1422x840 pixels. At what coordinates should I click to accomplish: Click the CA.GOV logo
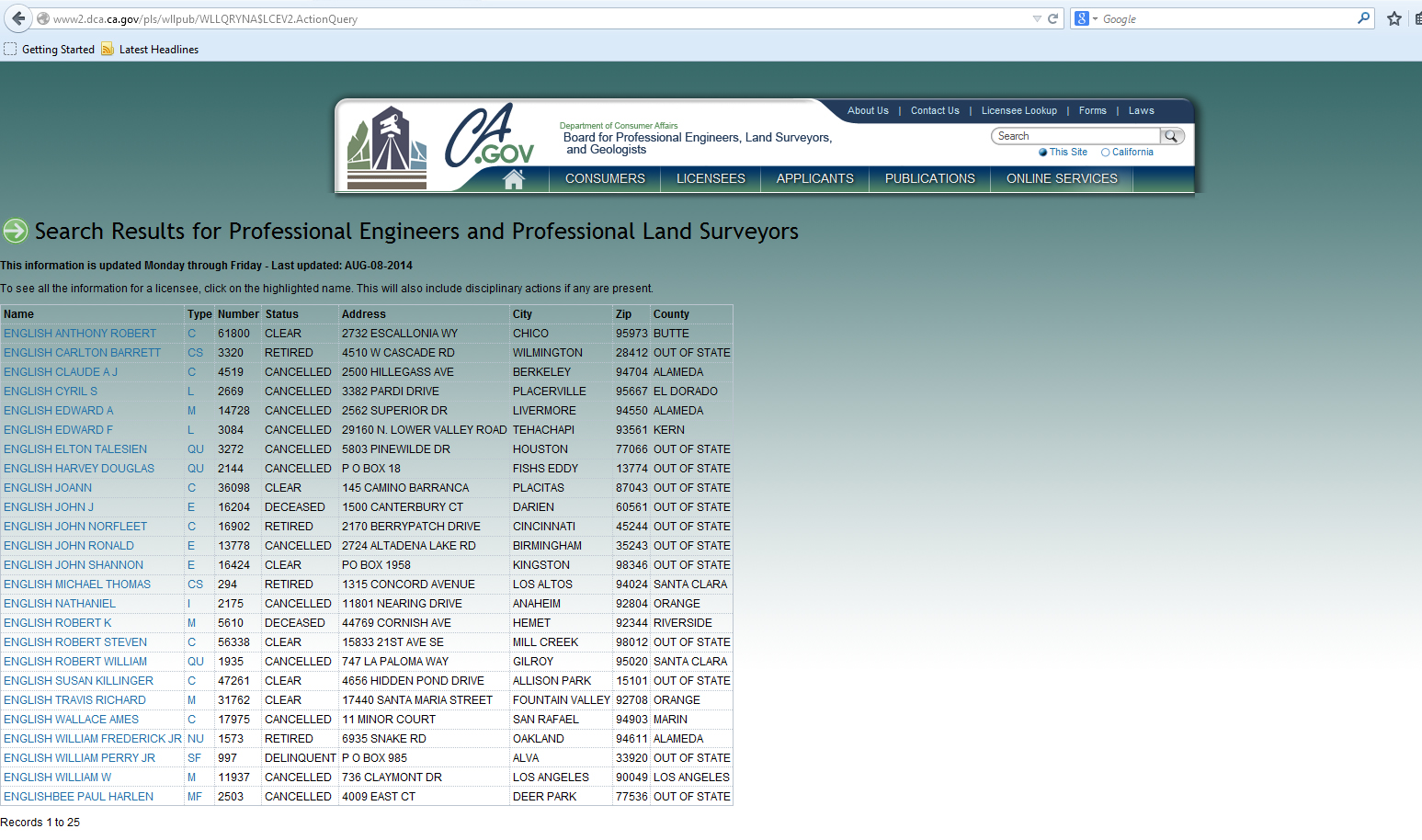[489, 138]
